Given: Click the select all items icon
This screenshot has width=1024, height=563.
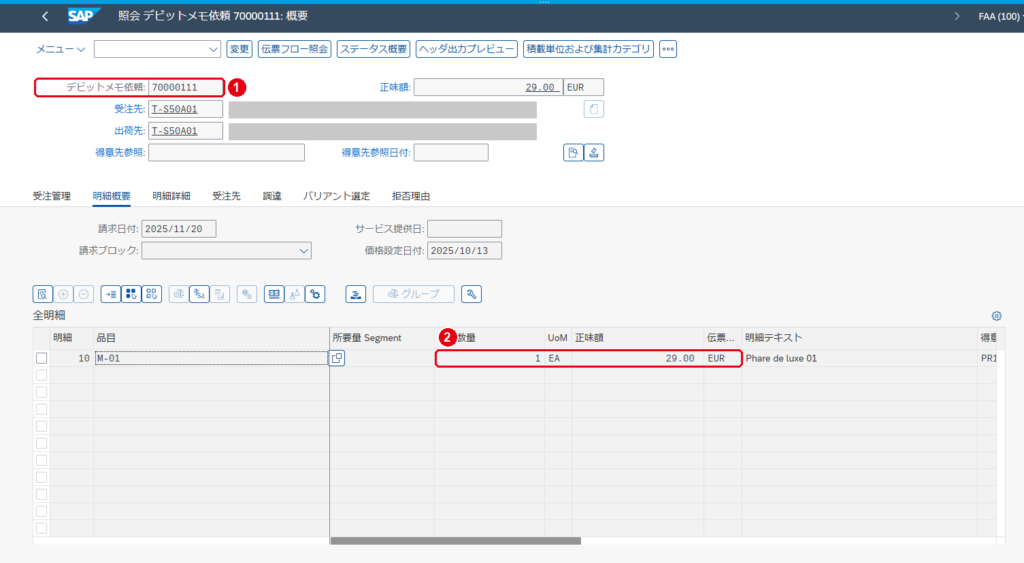Looking at the screenshot, I should click(x=131, y=294).
